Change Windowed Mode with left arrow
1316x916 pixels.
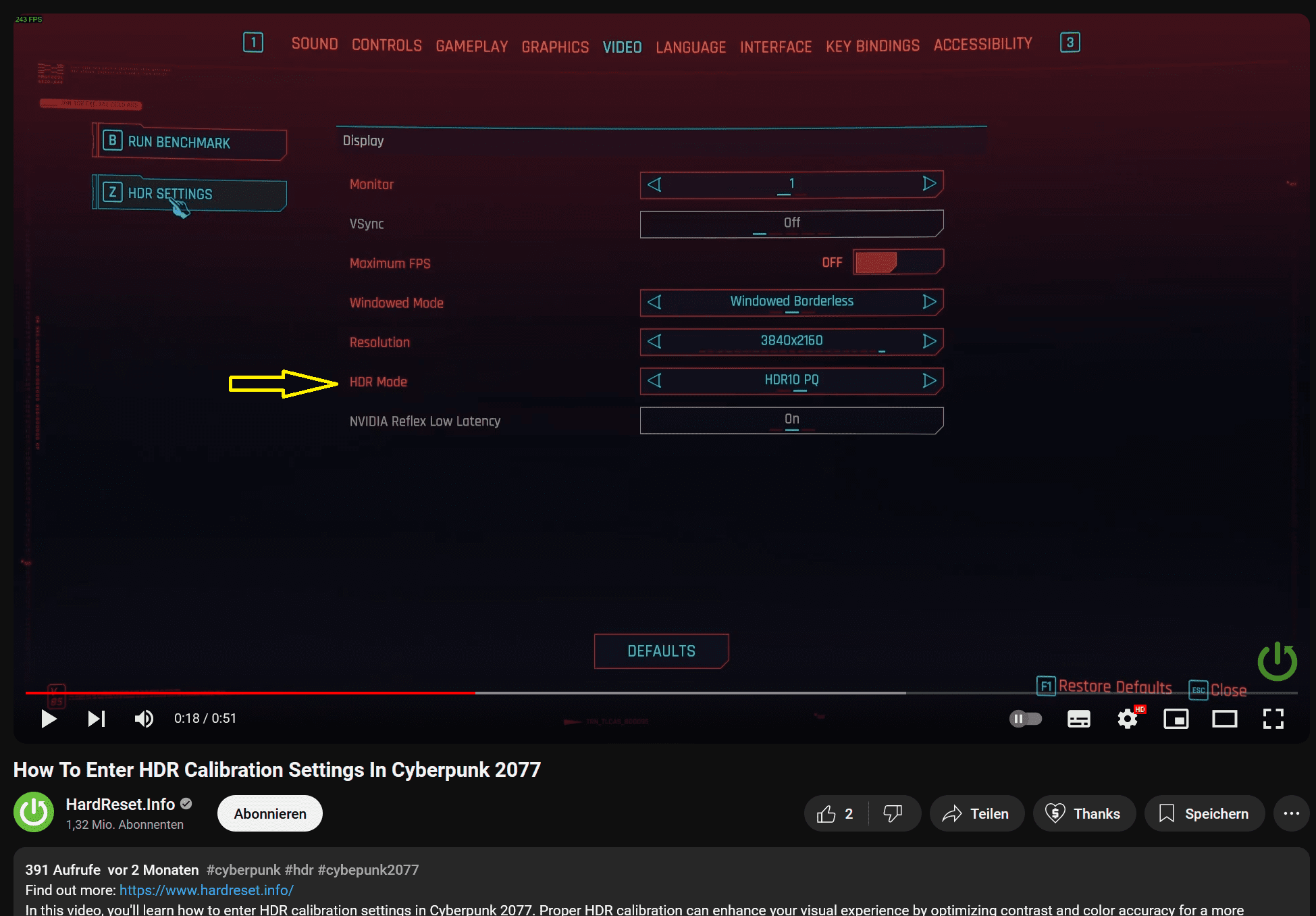(x=654, y=302)
